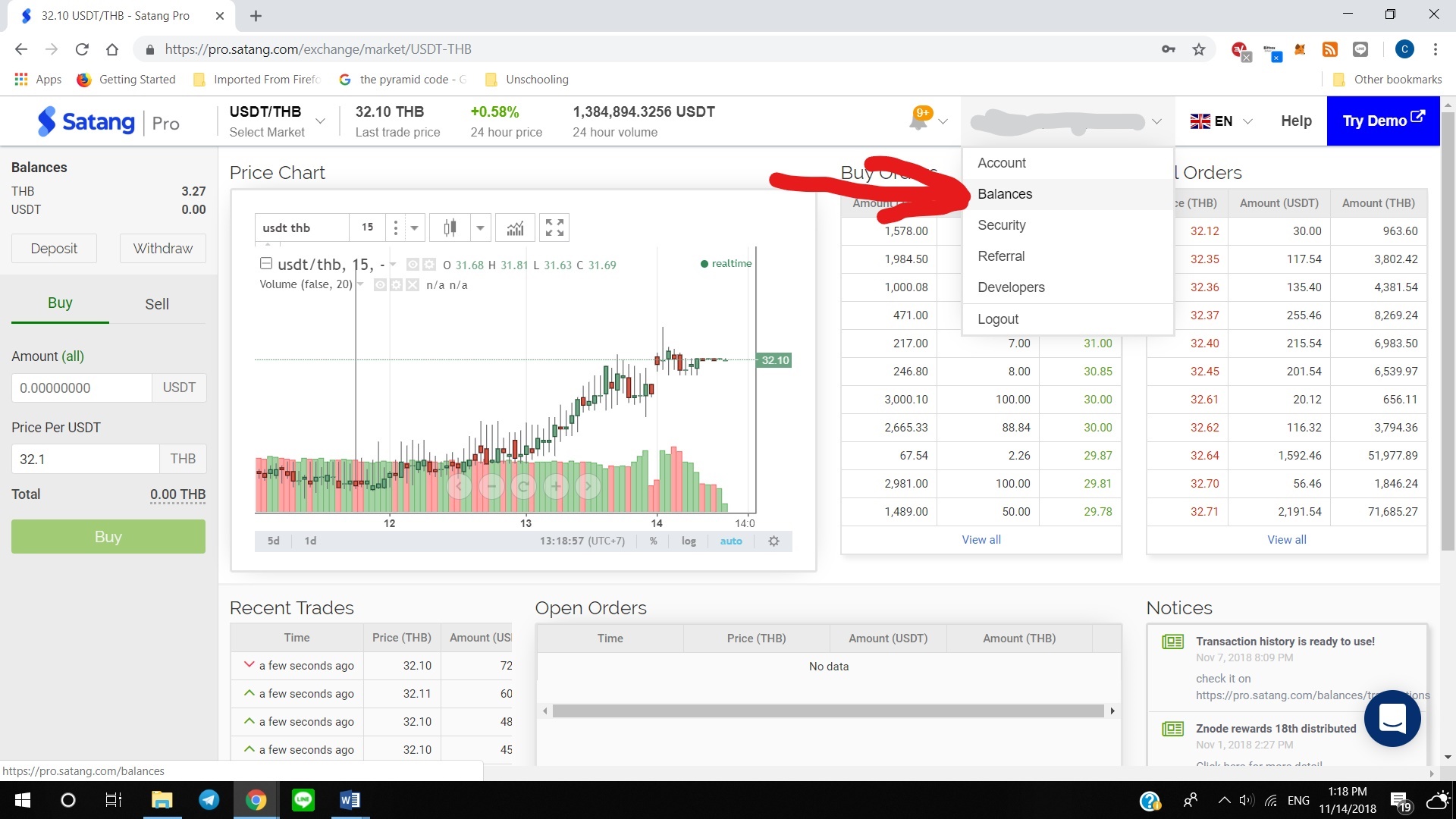This screenshot has width=1456, height=819.
Task: Switch to the Sell tab
Action: (157, 304)
